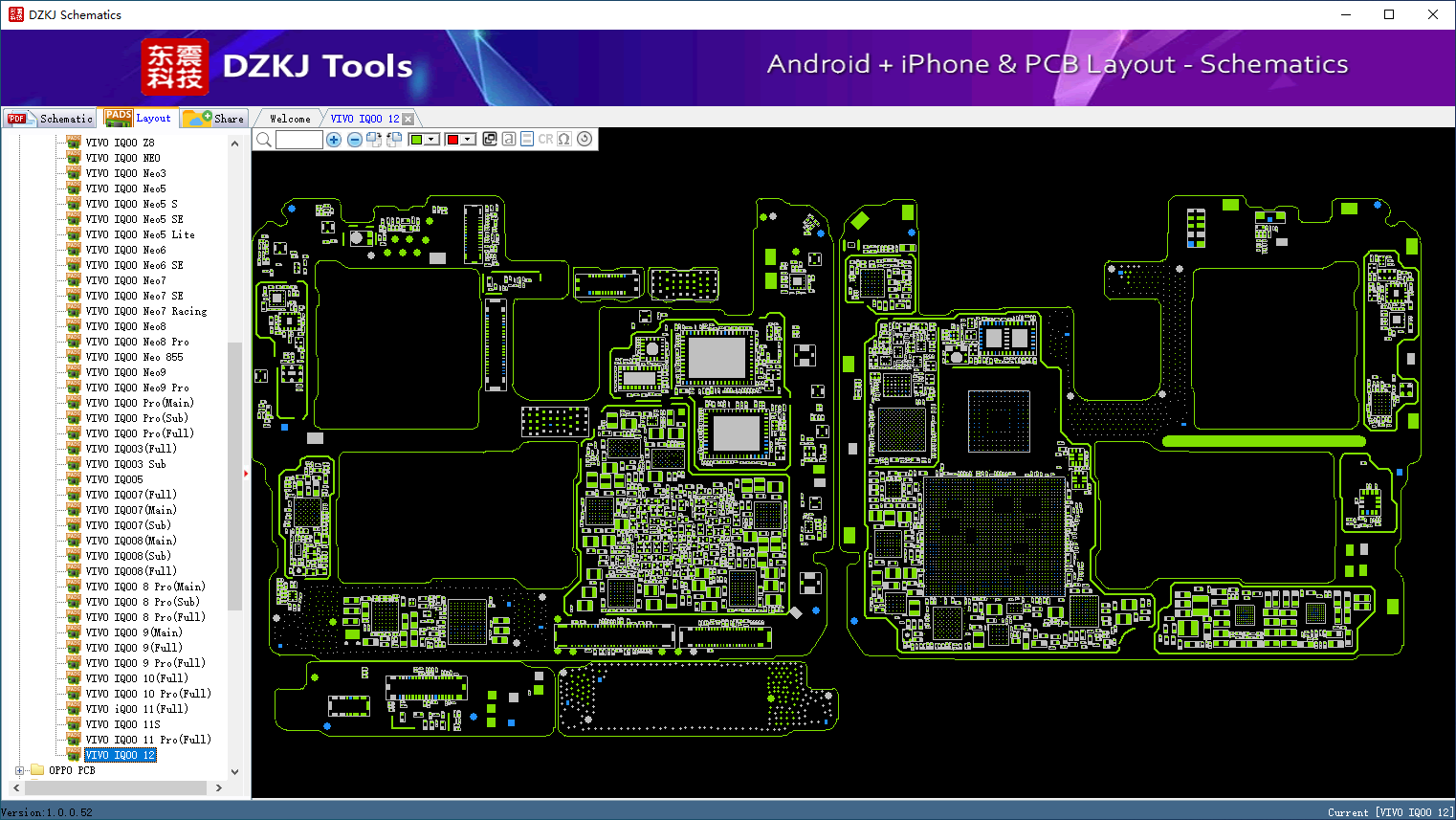Click the red color swatch in the toolbar
This screenshot has height=820, width=1456.
(x=452, y=140)
